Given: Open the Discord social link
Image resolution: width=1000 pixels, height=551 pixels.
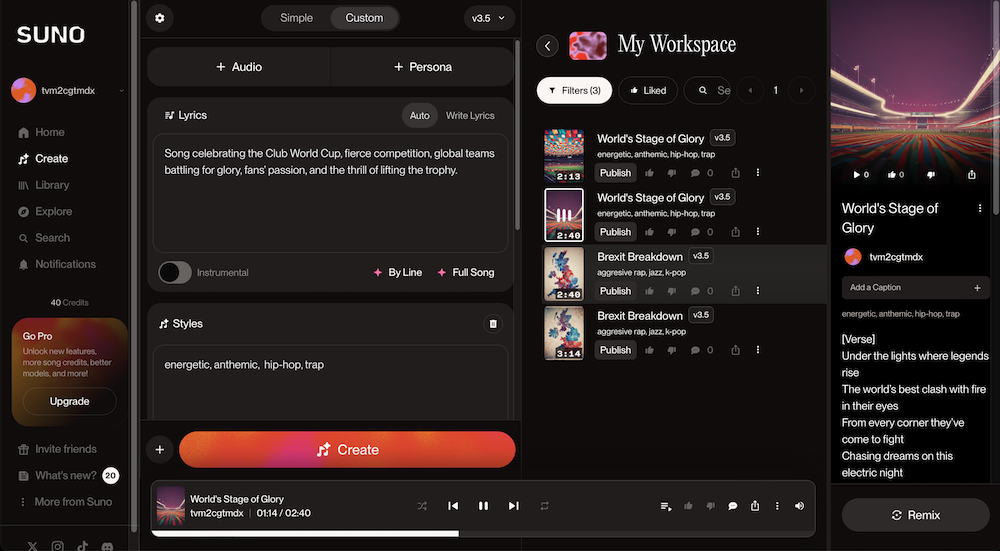Looking at the screenshot, I should 107,546.
